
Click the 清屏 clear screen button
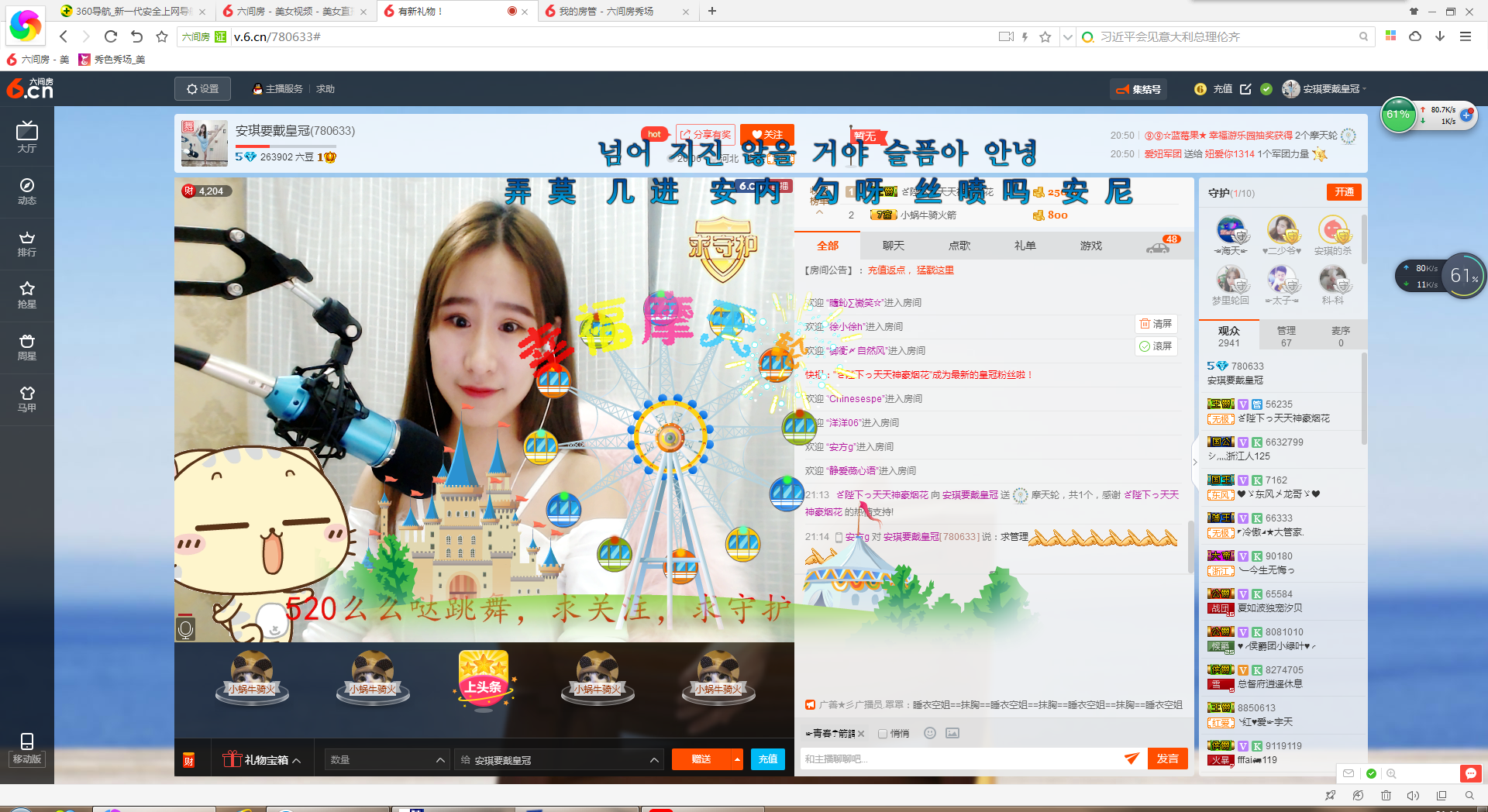tap(1156, 324)
